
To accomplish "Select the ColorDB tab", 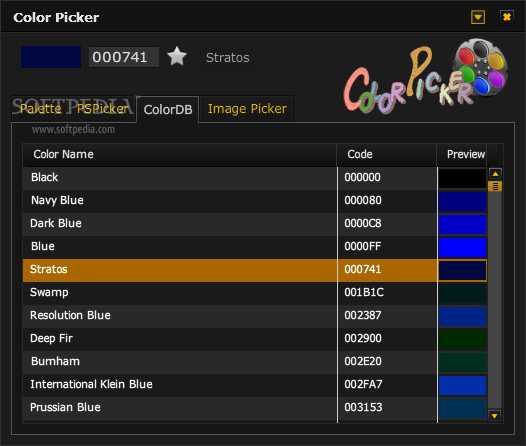I will tap(168, 110).
